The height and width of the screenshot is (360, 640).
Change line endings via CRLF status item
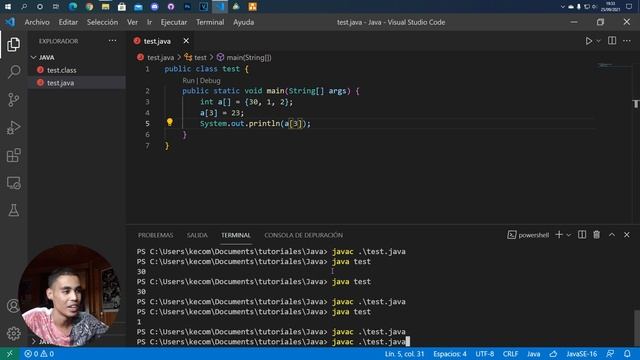tap(510, 354)
